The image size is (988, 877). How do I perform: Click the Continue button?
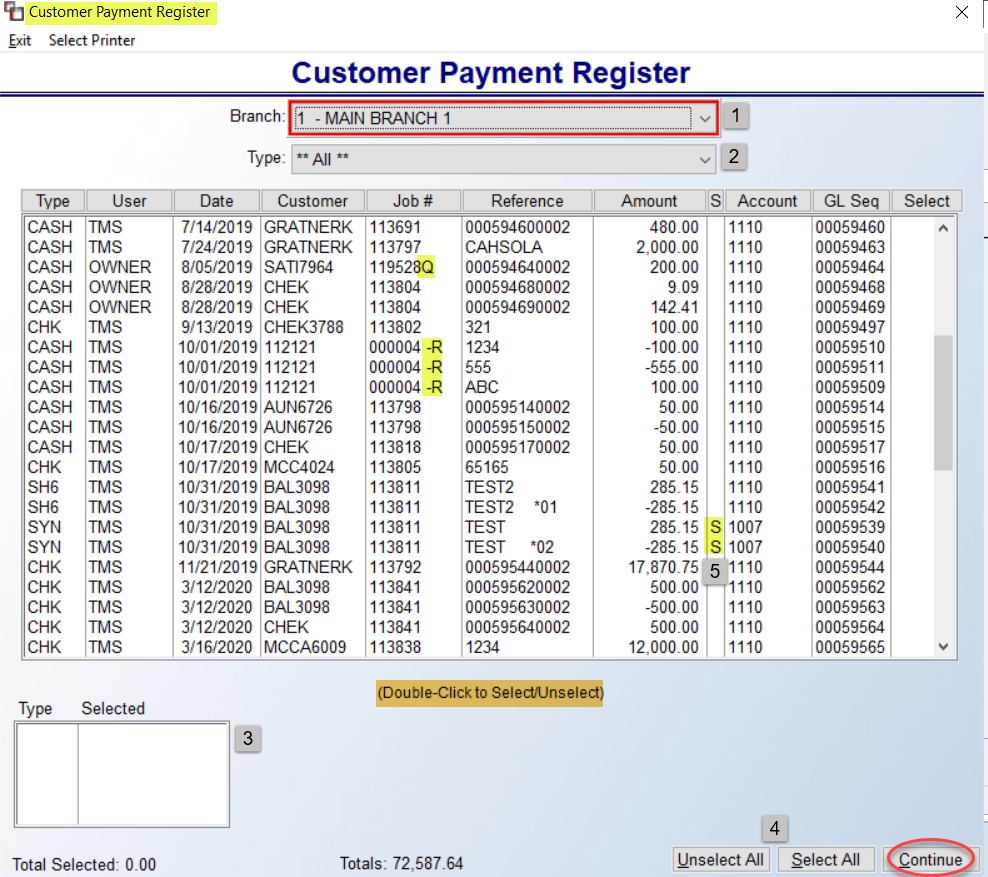pyautogui.click(x=930, y=859)
